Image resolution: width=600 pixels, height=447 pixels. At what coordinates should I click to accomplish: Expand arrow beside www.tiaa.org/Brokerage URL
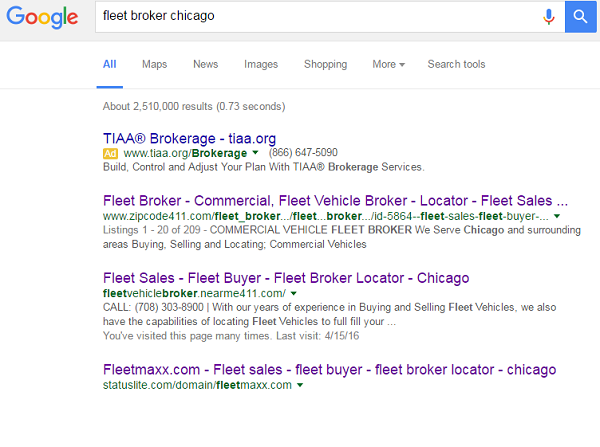point(256,153)
